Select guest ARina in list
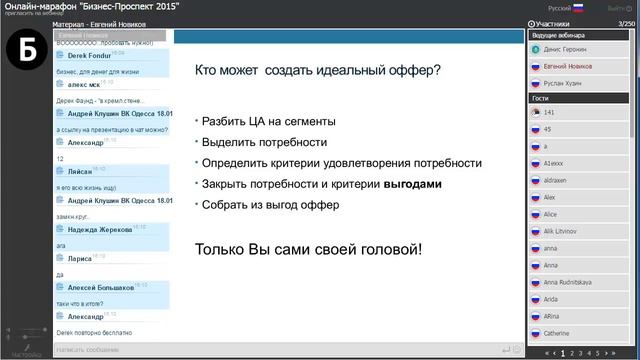640x360 pixels. (579, 316)
